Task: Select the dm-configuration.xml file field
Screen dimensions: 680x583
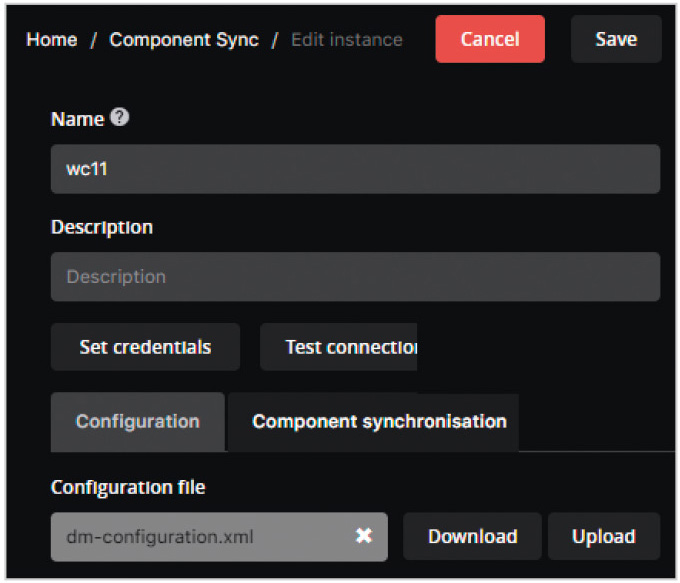Action: pyautogui.click(x=200, y=537)
